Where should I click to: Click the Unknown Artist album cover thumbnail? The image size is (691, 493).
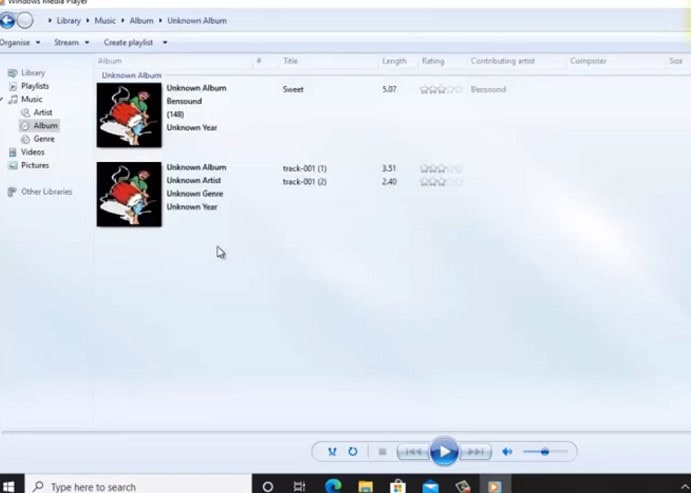point(129,194)
